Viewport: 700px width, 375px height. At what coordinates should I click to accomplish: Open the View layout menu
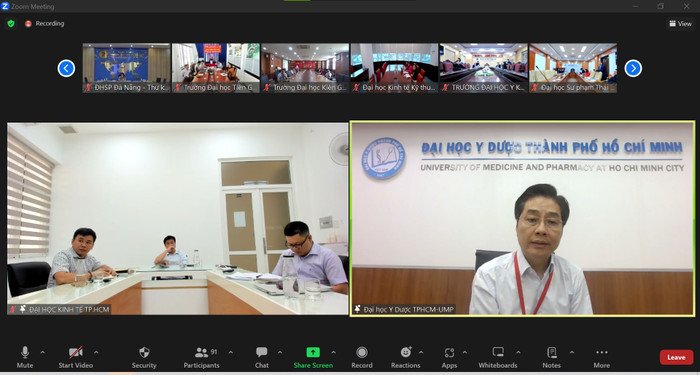[680, 24]
